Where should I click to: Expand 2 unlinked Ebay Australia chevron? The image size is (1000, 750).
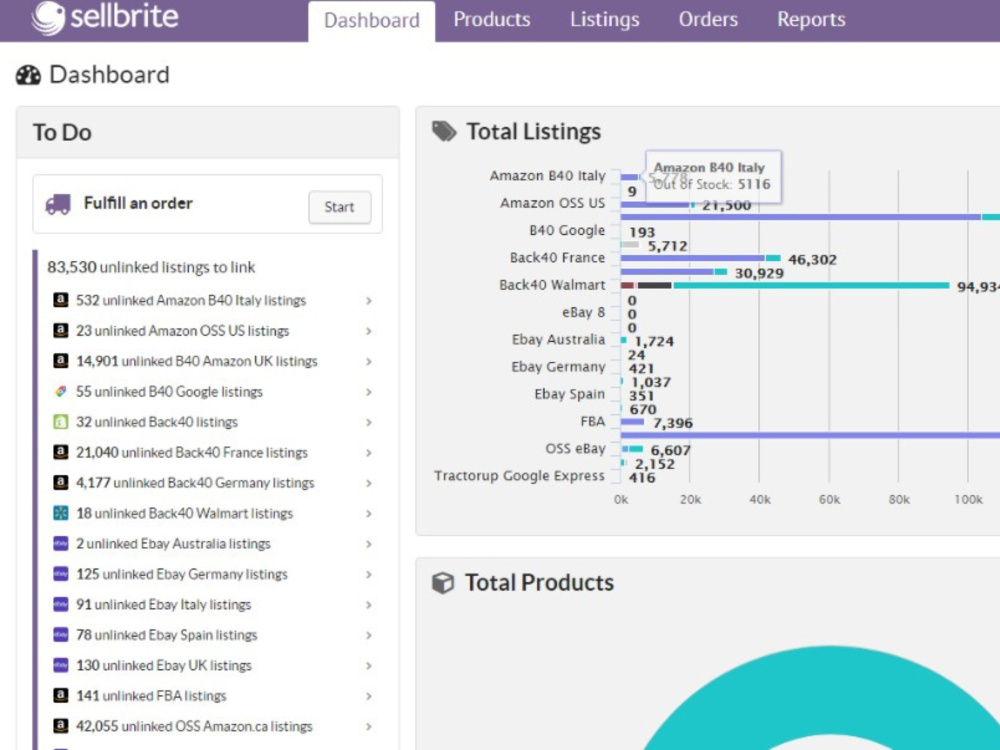369,544
